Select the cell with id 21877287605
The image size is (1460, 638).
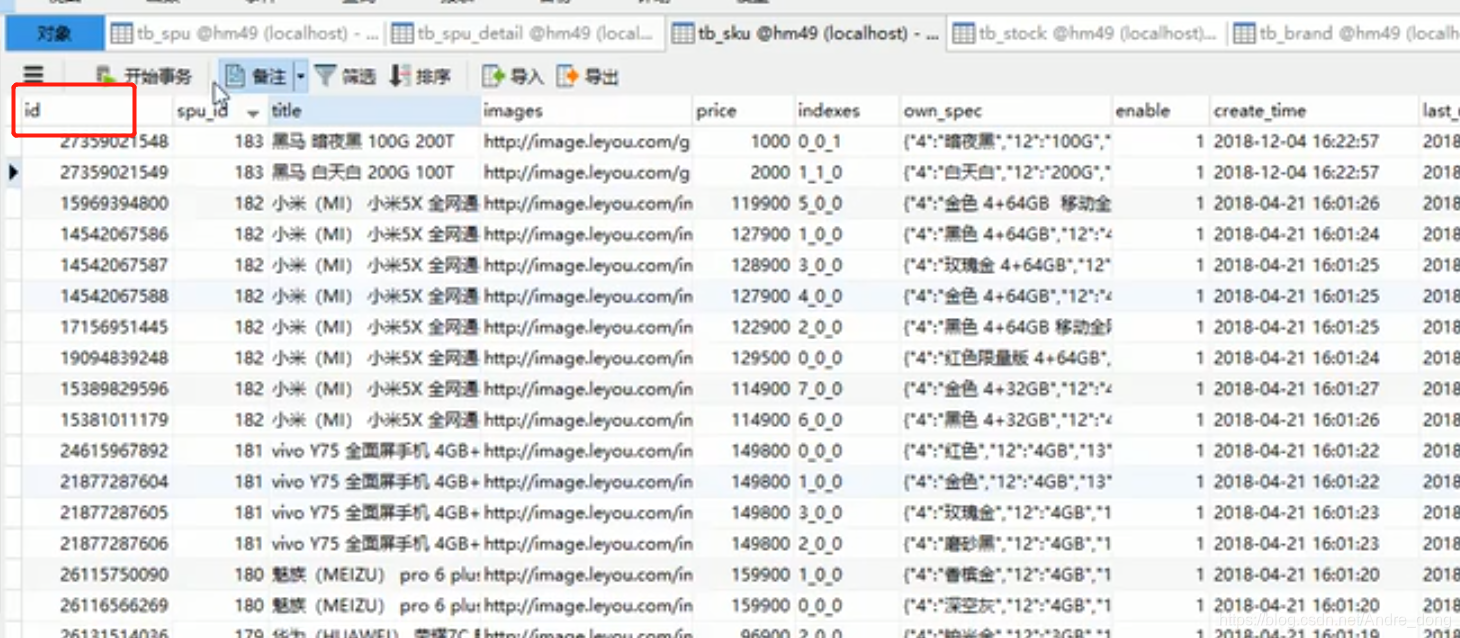pyautogui.click(x=96, y=513)
